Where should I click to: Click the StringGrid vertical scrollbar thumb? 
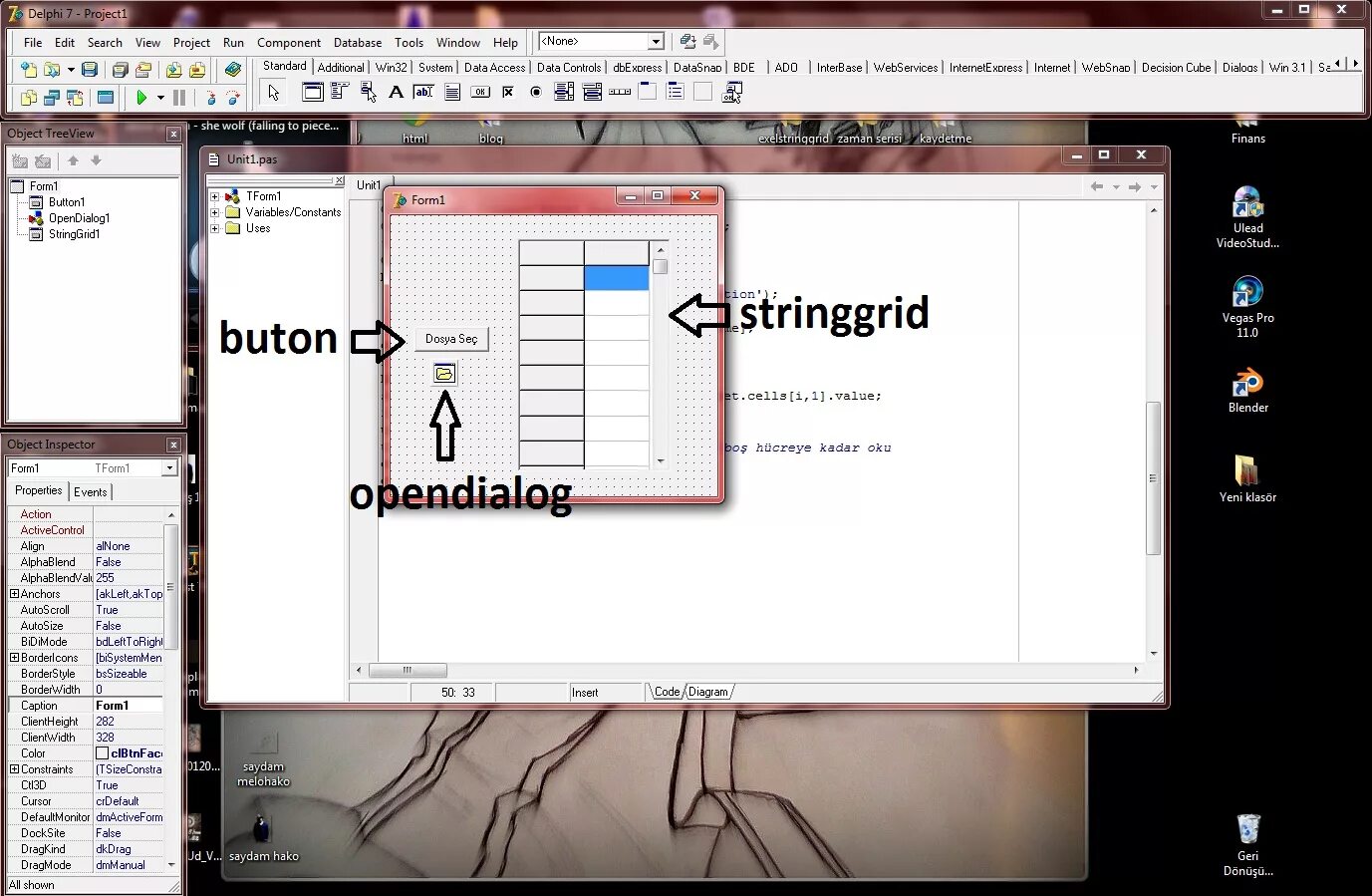(x=660, y=267)
